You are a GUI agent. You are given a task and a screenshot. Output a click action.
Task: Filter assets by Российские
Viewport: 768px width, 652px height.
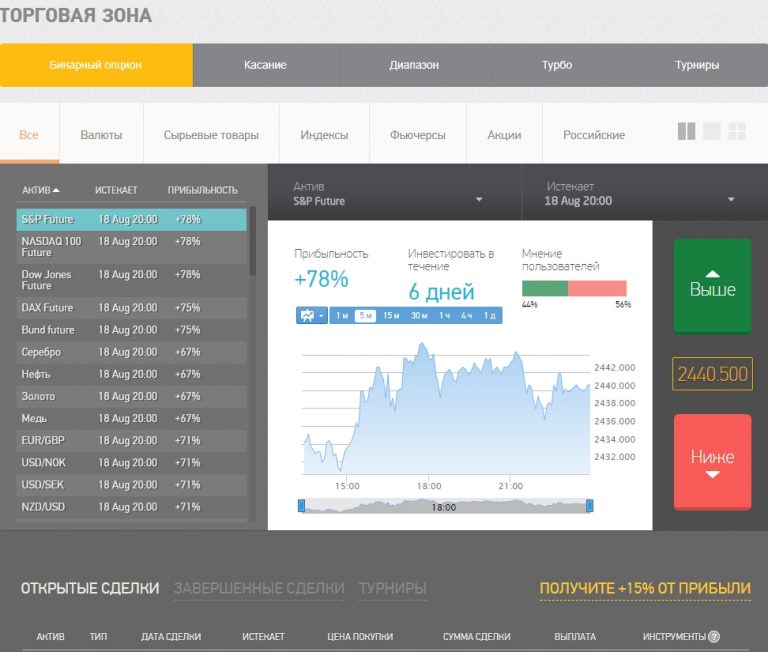(594, 135)
